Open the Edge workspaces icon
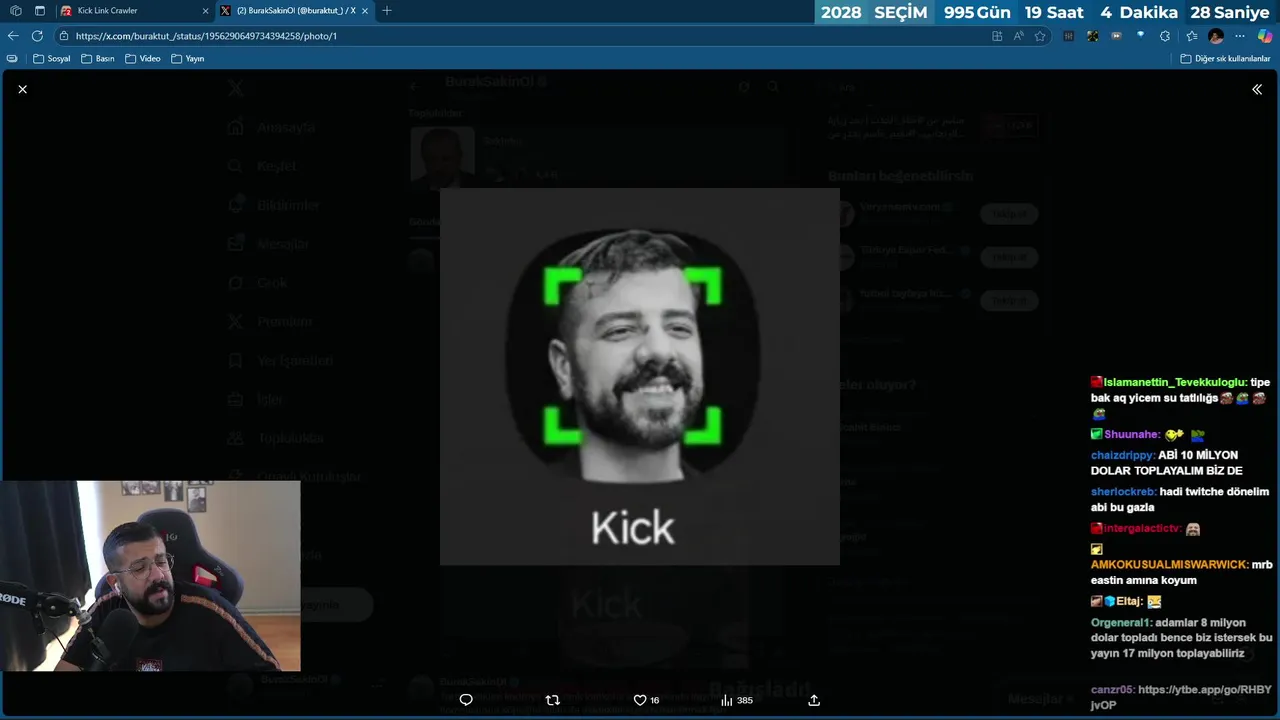The height and width of the screenshot is (720, 1280). tap(15, 10)
